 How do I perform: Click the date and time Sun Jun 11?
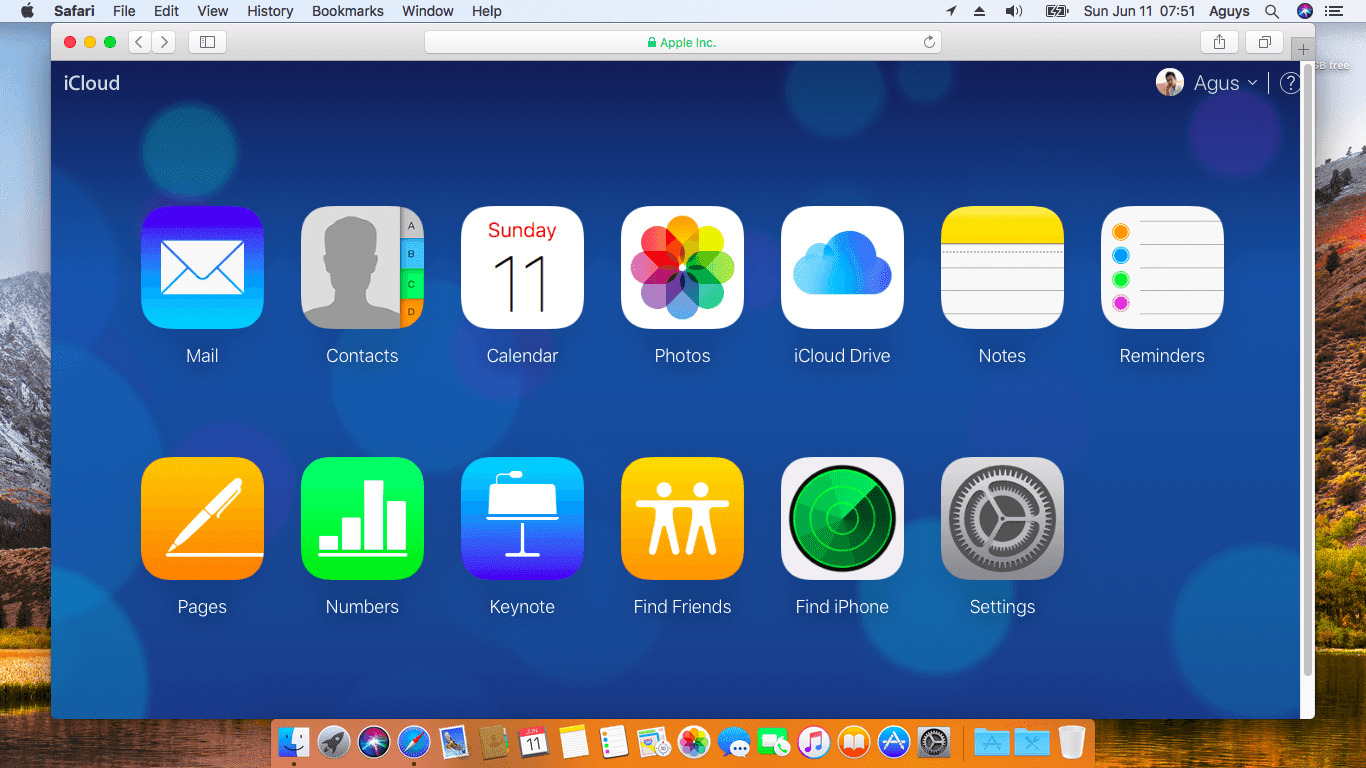pos(1140,11)
